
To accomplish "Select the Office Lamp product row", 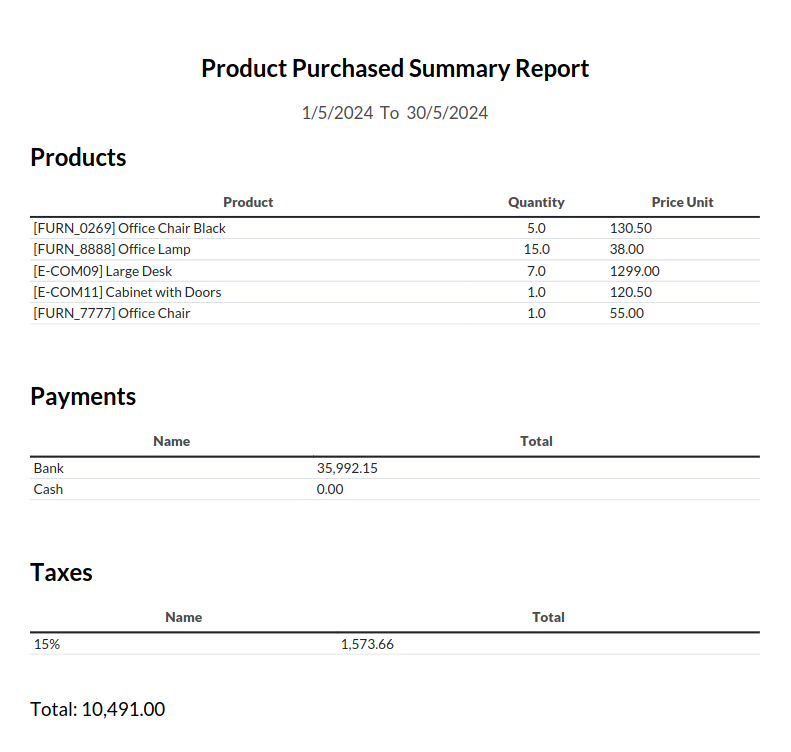I will tap(112, 249).
